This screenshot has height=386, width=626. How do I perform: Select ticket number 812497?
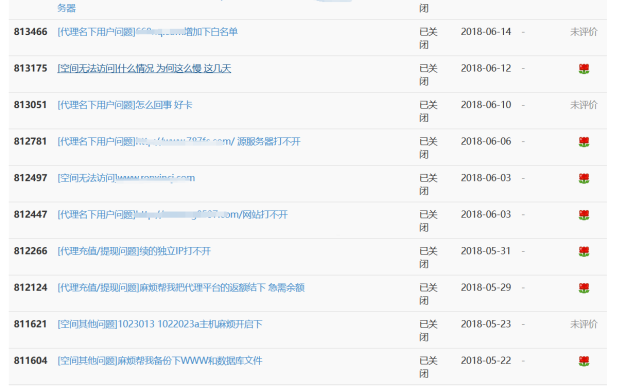30,178
